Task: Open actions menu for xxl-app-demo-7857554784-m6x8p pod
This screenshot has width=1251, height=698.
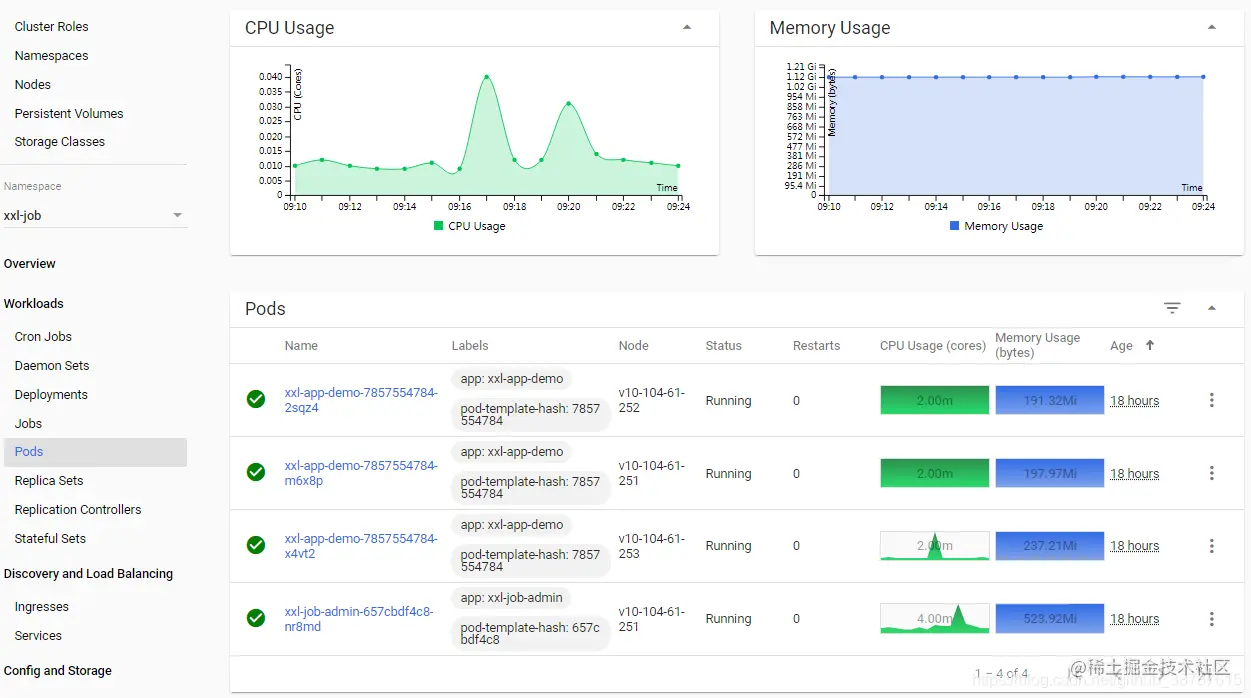Action: (1212, 473)
